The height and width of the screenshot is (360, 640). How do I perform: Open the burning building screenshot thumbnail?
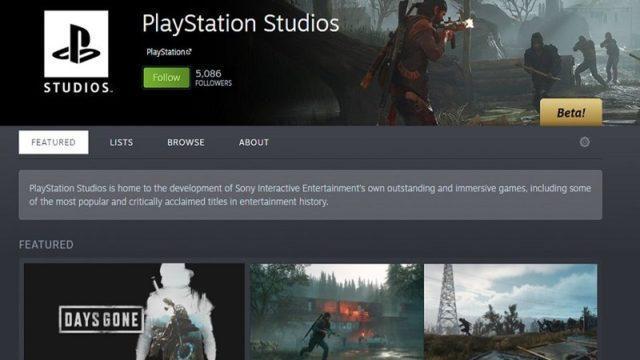(x=337, y=311)
